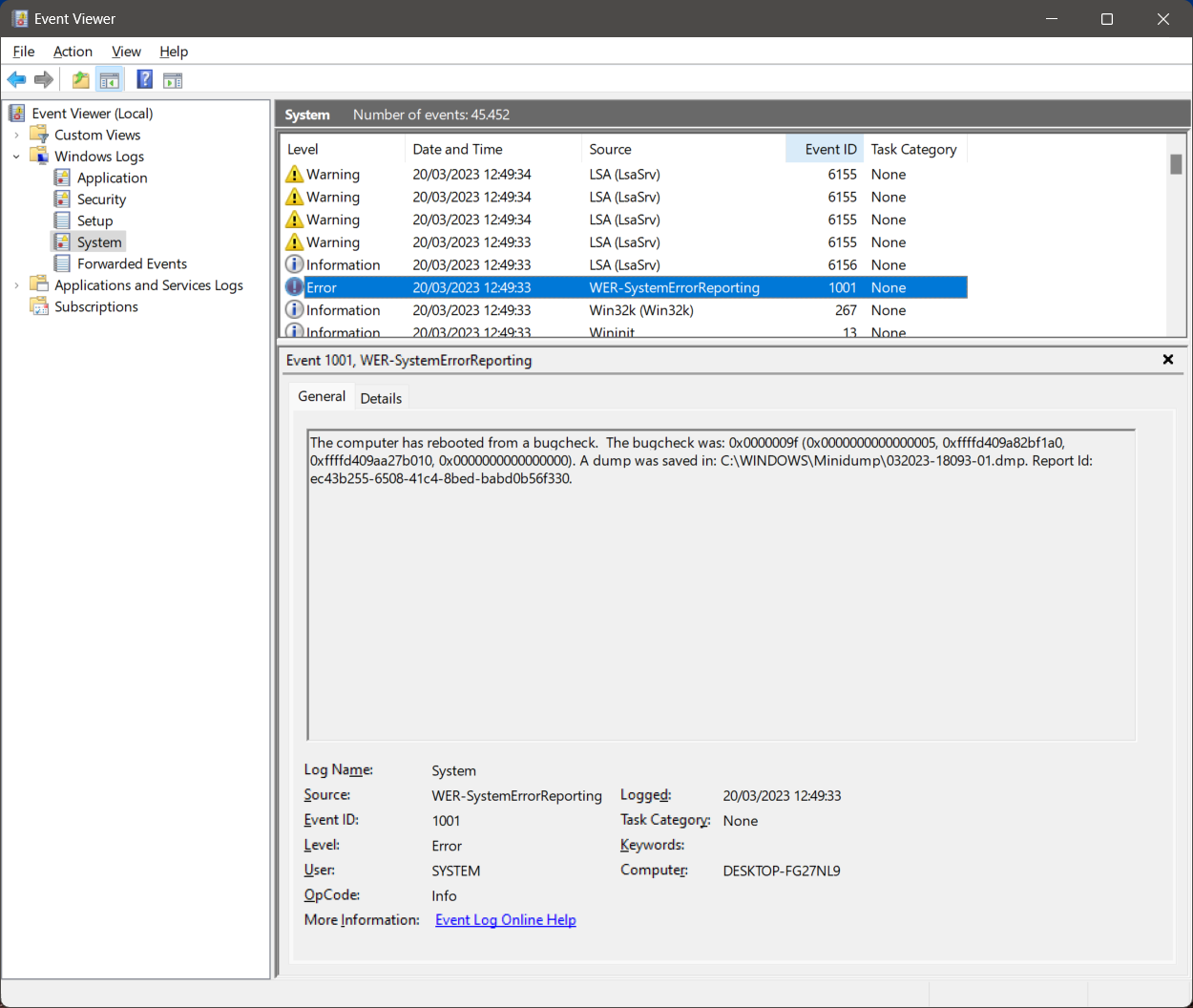Image resolution: width=1193 pixels, height=1008 pixels.
Task: Open the Event Log Online Help link
Action: tap(506, 920)
